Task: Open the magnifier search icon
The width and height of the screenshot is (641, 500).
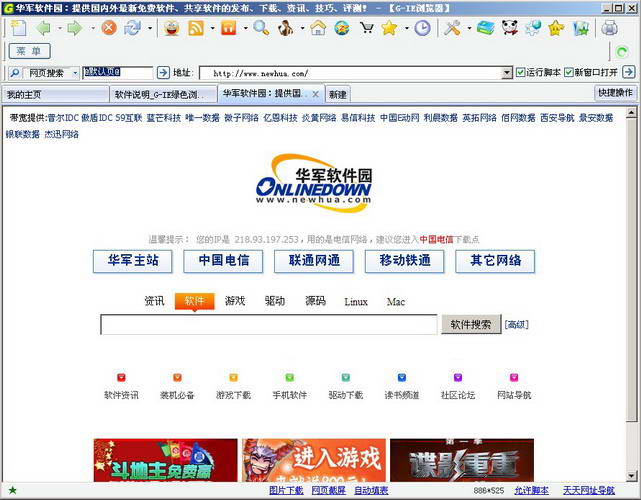Action: [x=261, y=28]
